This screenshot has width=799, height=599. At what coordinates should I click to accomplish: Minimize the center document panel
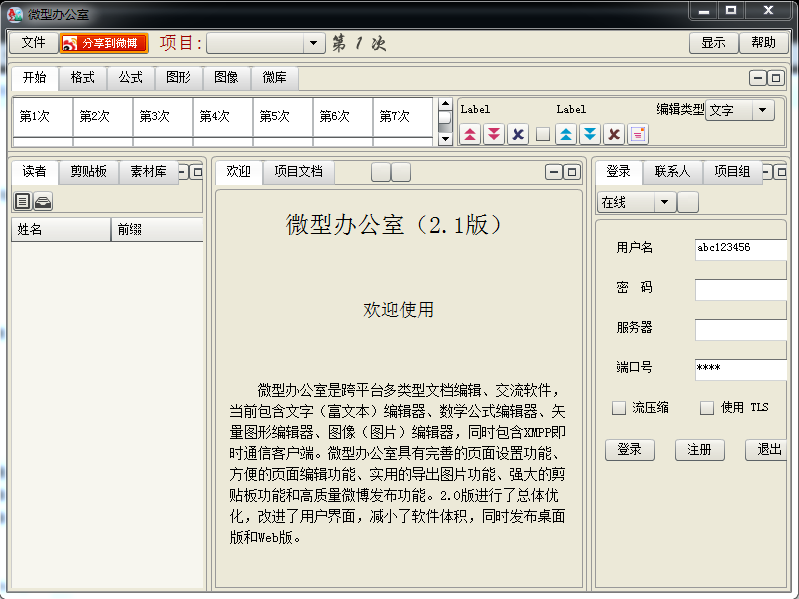[554, 172]
